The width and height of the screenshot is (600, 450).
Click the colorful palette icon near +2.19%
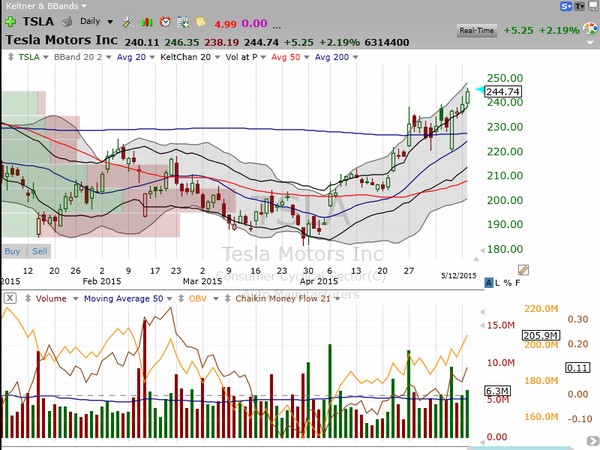point(590,29)
